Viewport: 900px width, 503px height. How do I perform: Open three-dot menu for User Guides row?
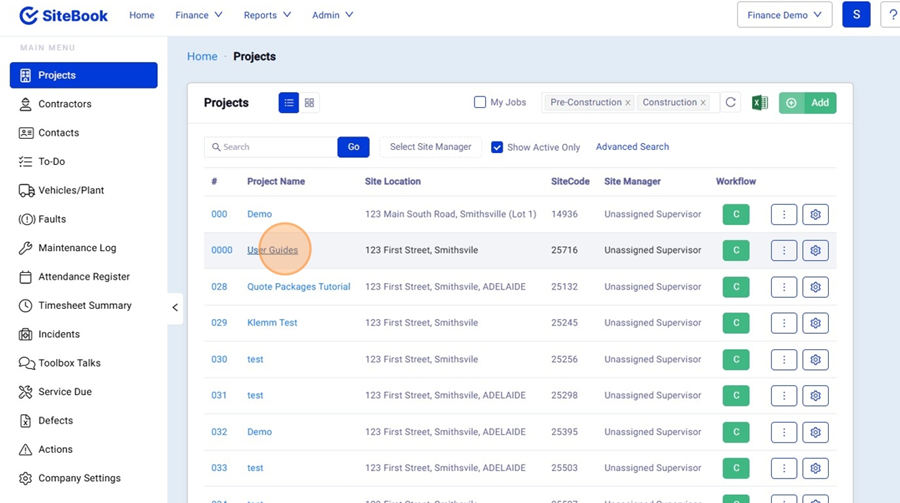pos(783,251)
